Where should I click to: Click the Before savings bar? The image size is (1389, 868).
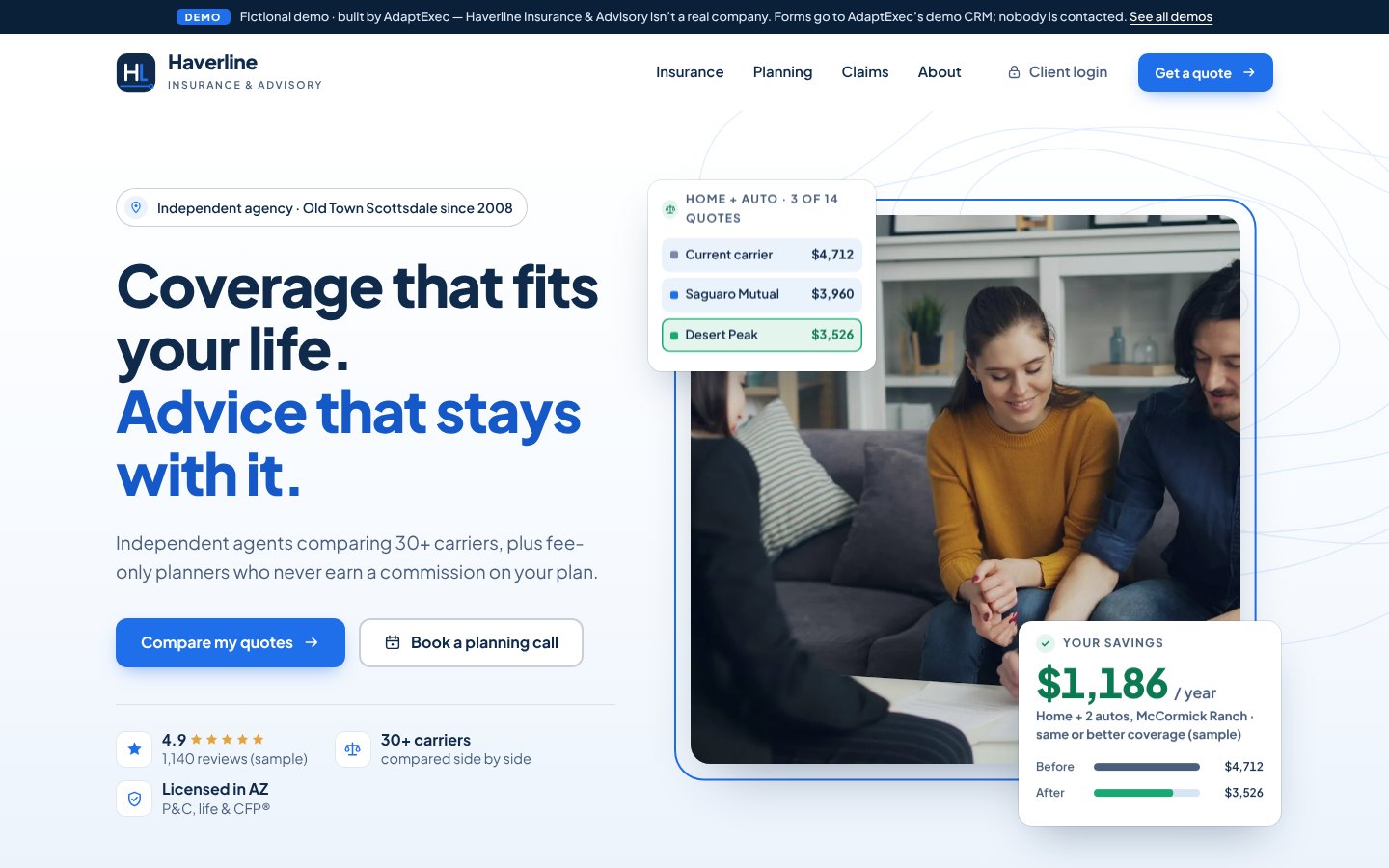pos(1147,767)
